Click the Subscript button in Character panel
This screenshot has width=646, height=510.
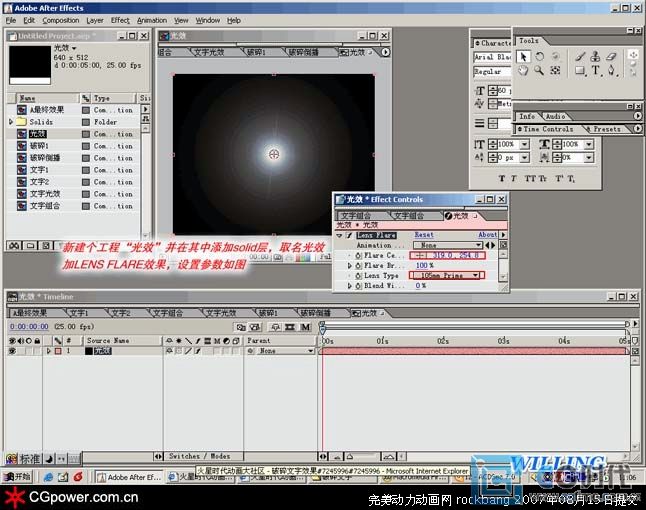point(571,178)
